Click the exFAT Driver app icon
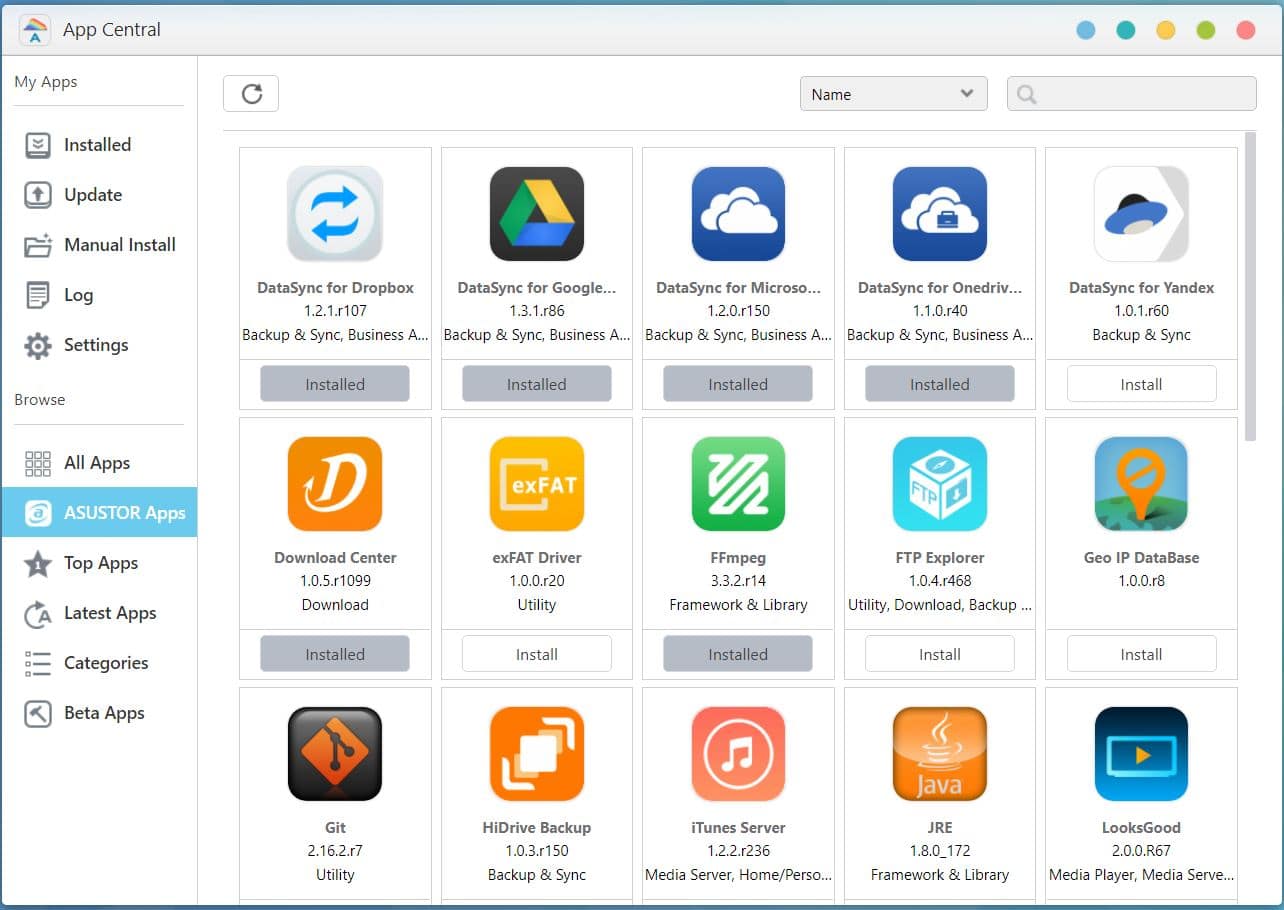This screenshot has width=1284, height=910. point(536,484)
